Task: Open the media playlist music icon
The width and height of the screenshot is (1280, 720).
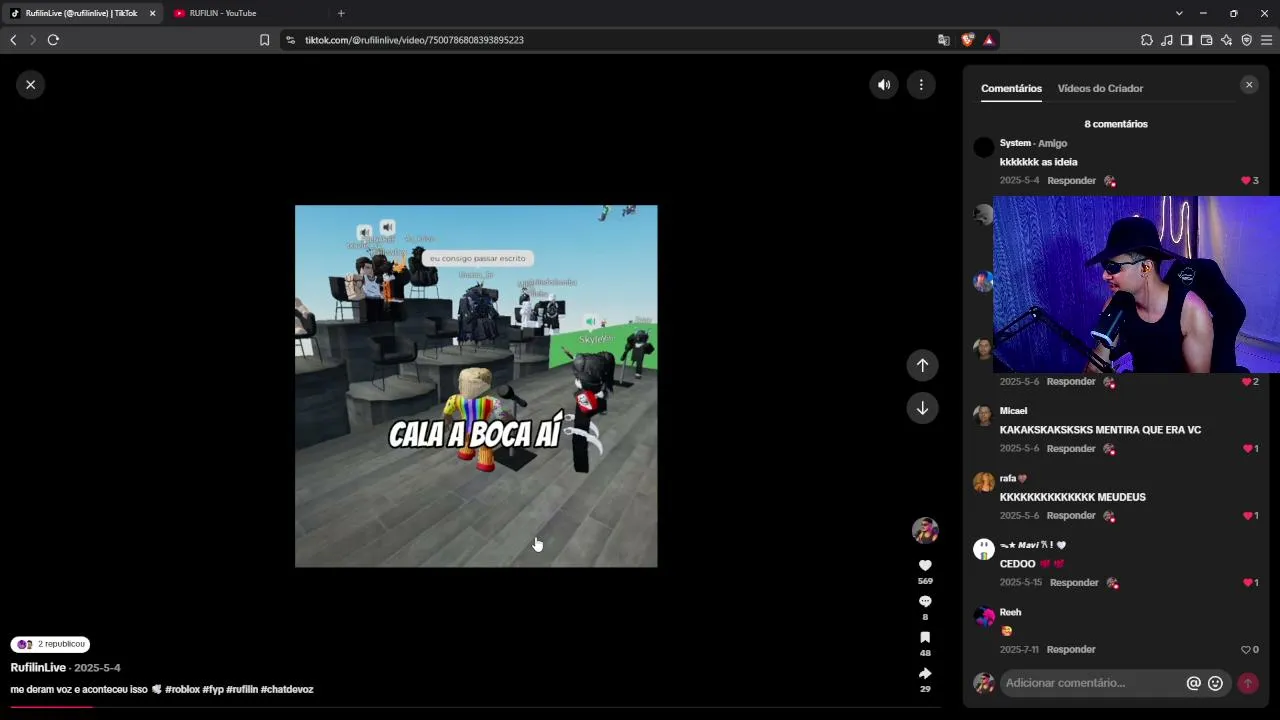Action: [x=1166, y=40]
